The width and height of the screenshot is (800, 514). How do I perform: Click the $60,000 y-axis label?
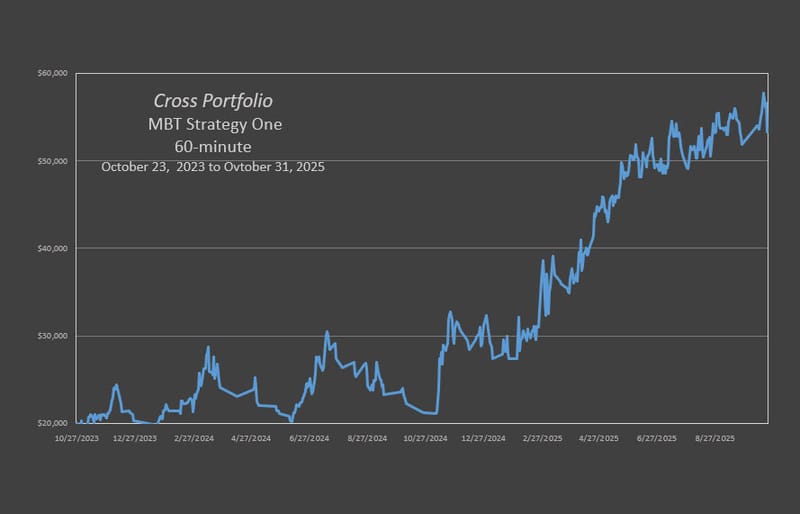pos(51,73)
